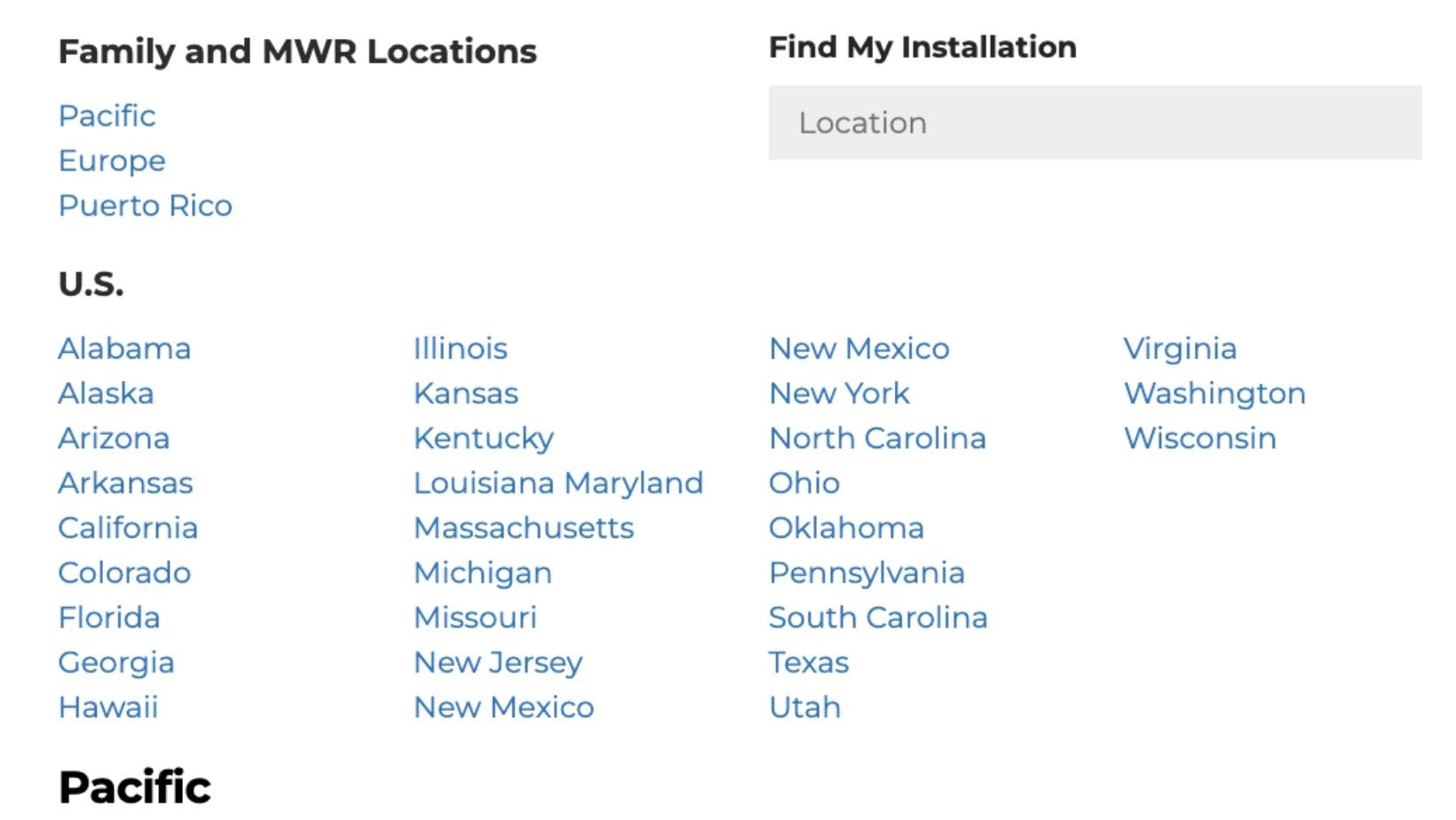Select the Europe locations link
Image resolution: width=1456 pixels, height=820 pixels.
(112, 161)
